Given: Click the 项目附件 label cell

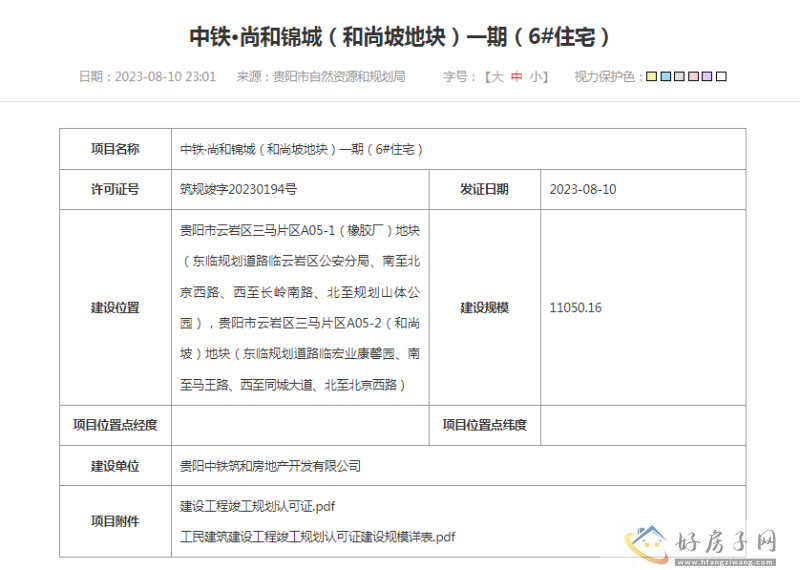Looking at the screenshot, I should point(115,521).
